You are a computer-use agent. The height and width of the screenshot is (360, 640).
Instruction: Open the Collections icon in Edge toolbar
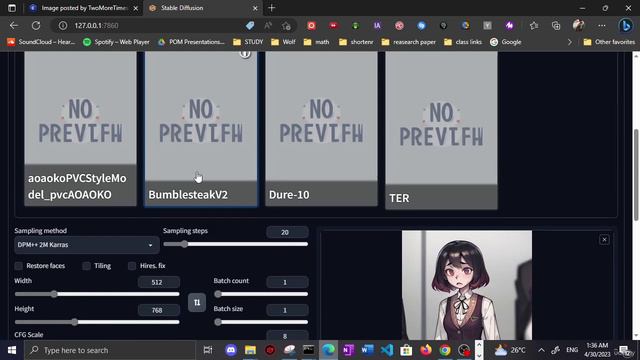[556, 25]
